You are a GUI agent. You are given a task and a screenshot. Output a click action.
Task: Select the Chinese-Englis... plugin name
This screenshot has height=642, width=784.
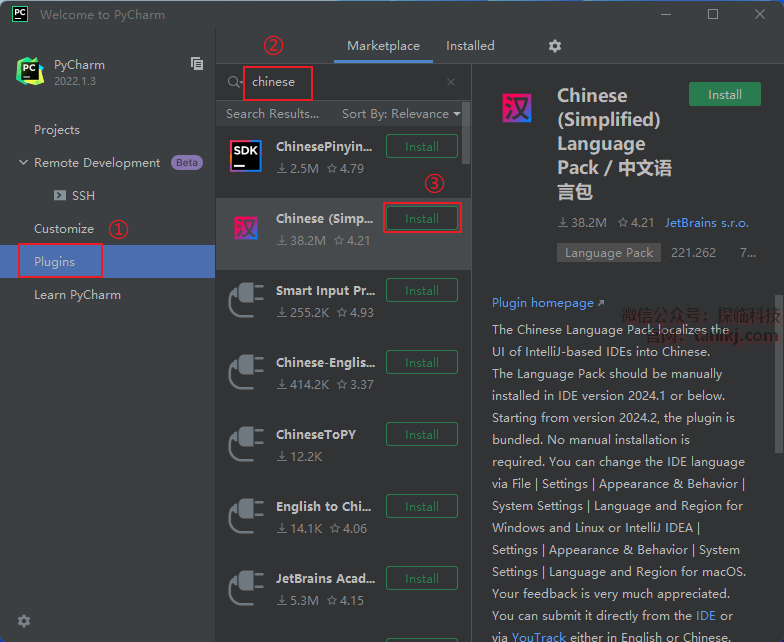tap(325, 362)
